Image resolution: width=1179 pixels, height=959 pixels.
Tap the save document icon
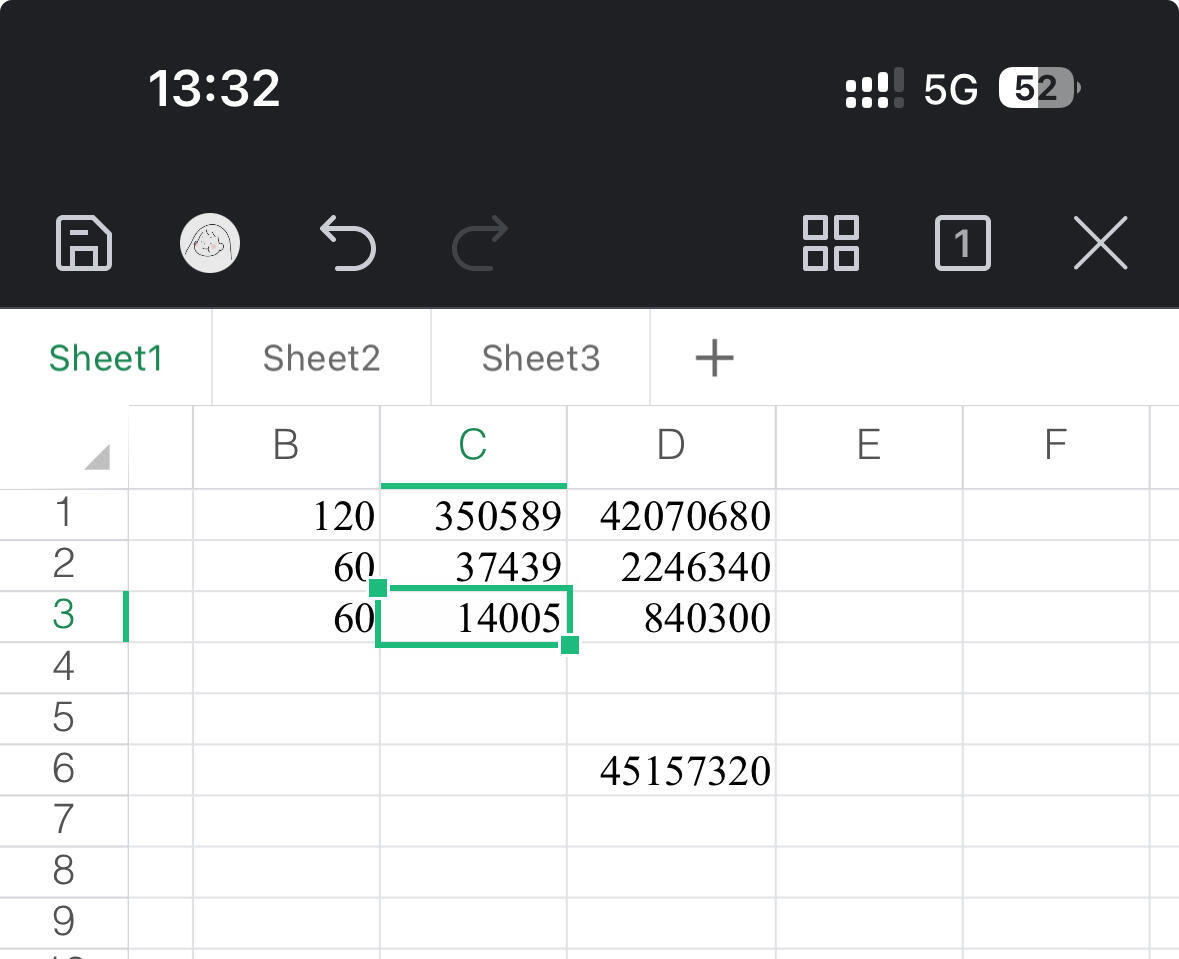tap(83, 243)
